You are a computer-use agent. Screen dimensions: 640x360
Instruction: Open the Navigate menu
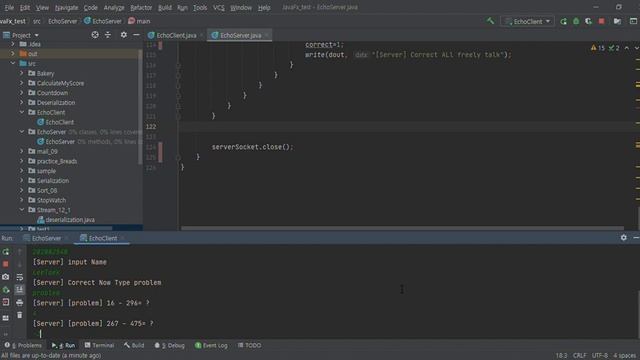point(66,7)
